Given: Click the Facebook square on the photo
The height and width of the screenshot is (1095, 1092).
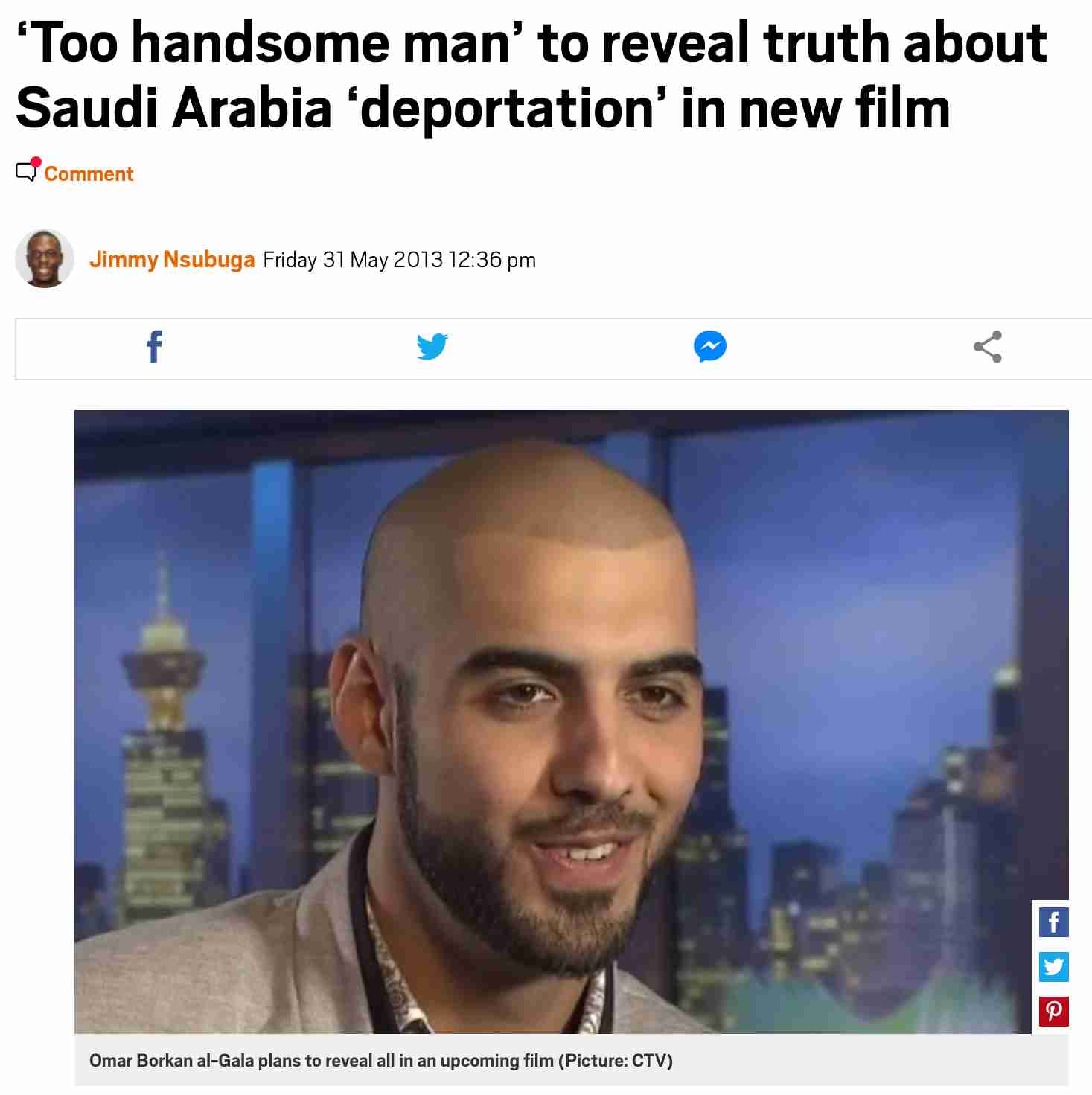Looking at the screenshot, I should pos(1053,923).
